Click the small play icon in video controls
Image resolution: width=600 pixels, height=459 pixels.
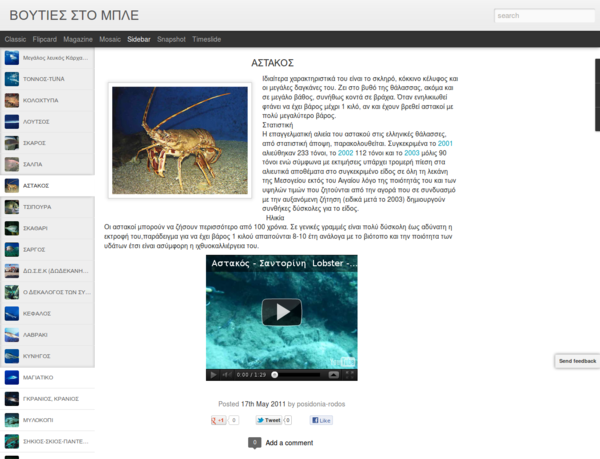click(x=213, y=374)
